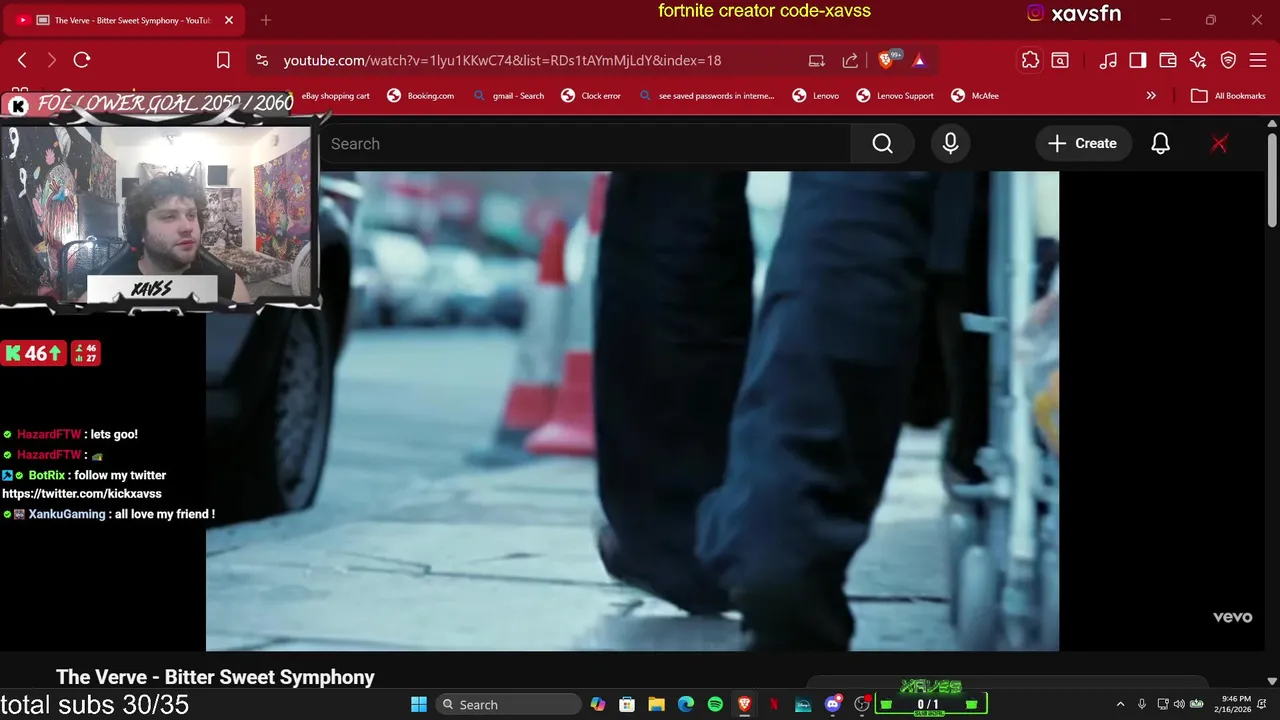Screen dimensions: 1280x720
Task: Toggle the browser sidebar panel
Action: coord(1138,60)
